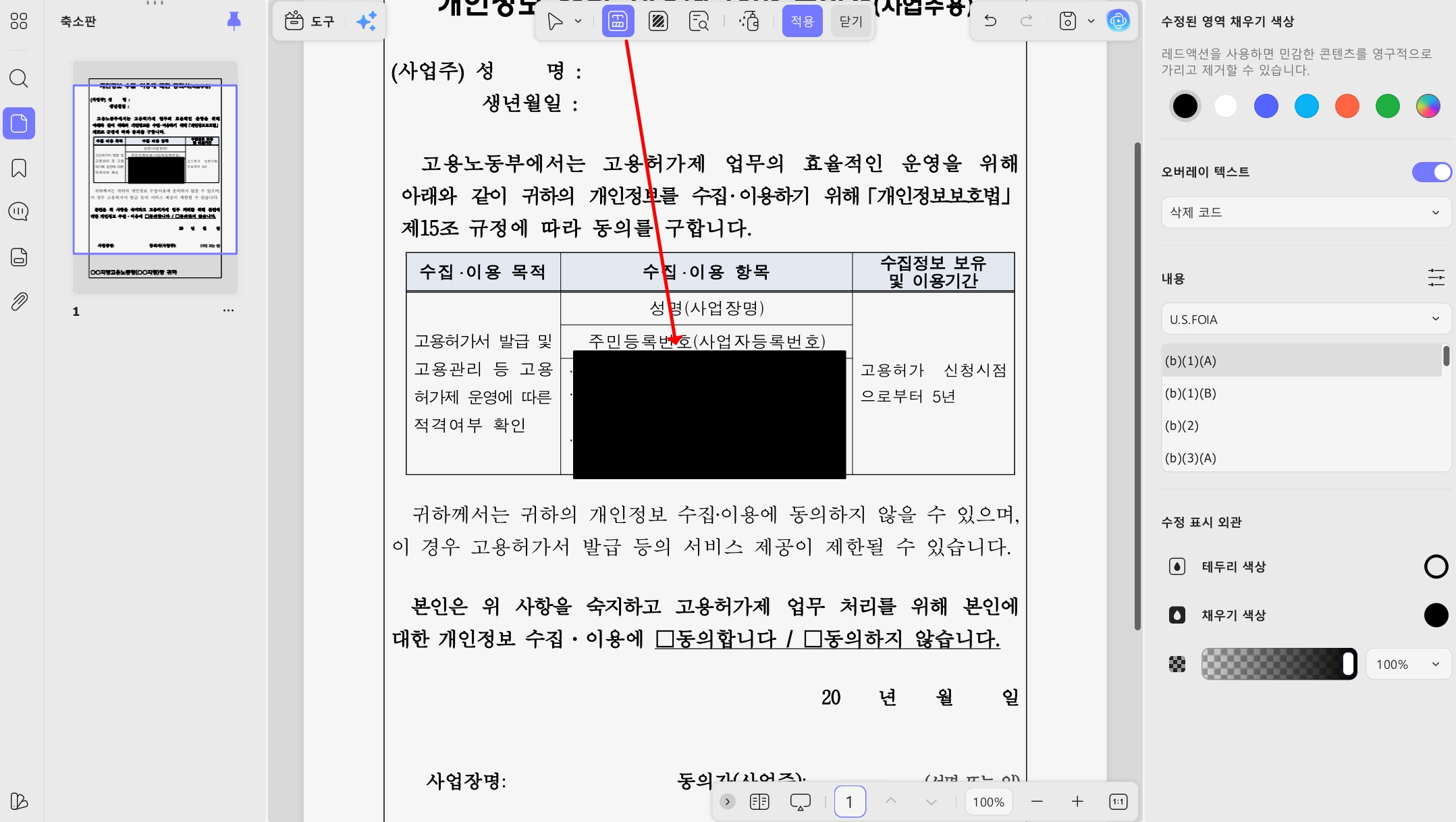This screenshot has width=1456, height=822.
Task: Select page 1 thumbnail
Action: (x=155, y=177)
